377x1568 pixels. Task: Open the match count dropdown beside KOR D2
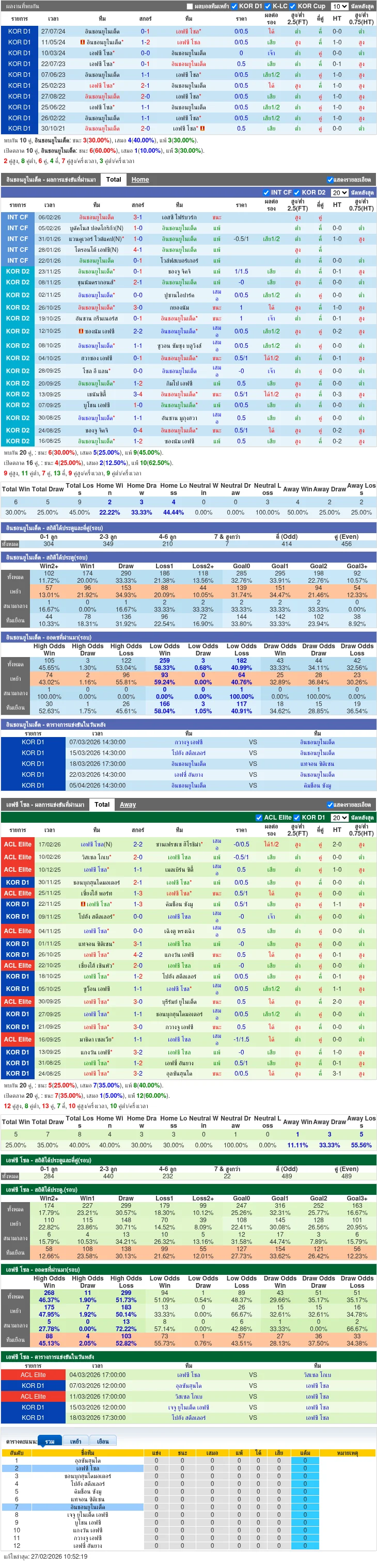tap(339, 193)
